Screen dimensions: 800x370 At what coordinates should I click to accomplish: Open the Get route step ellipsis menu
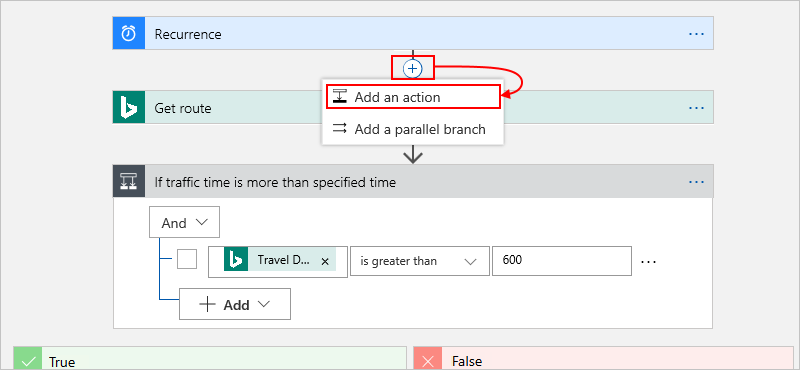tap(696, 108)
